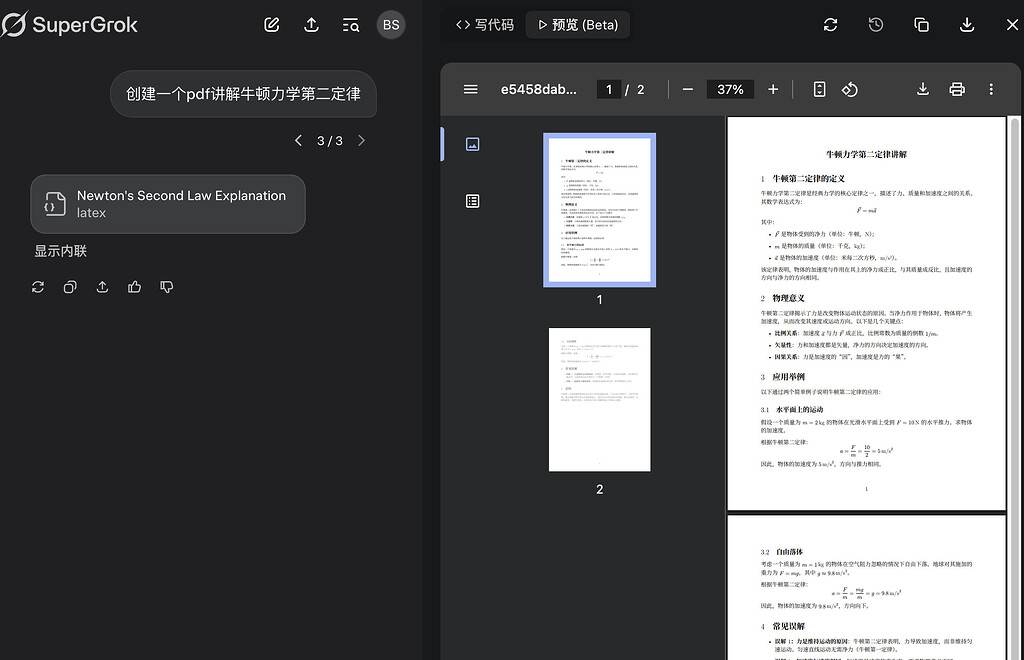Click the 37% zoom level field
Viewport: 1024px width, 660px height.
730,89
